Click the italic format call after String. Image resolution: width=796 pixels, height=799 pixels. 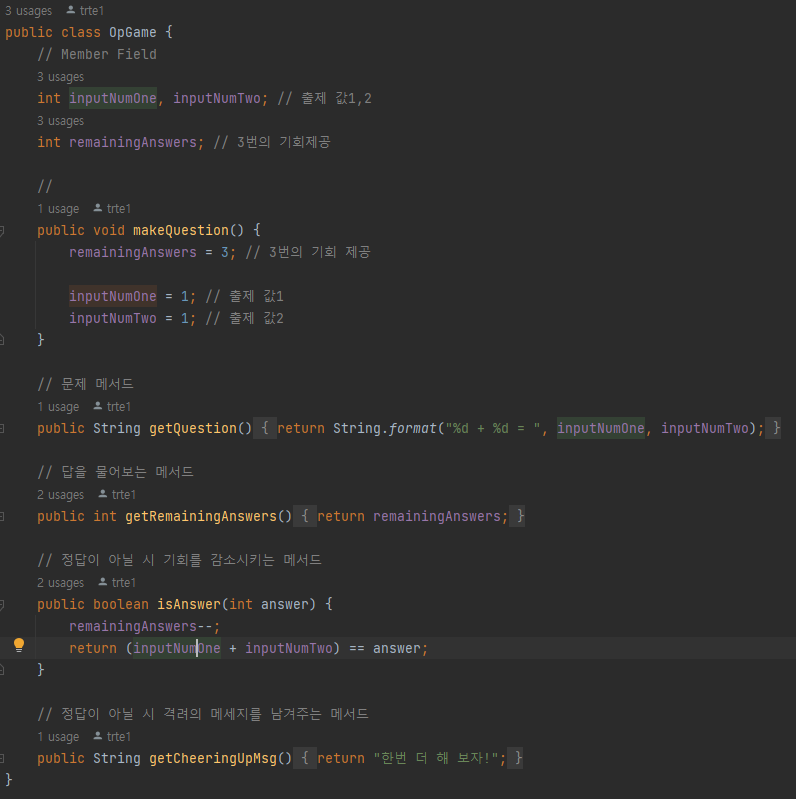tap(412, 428)
